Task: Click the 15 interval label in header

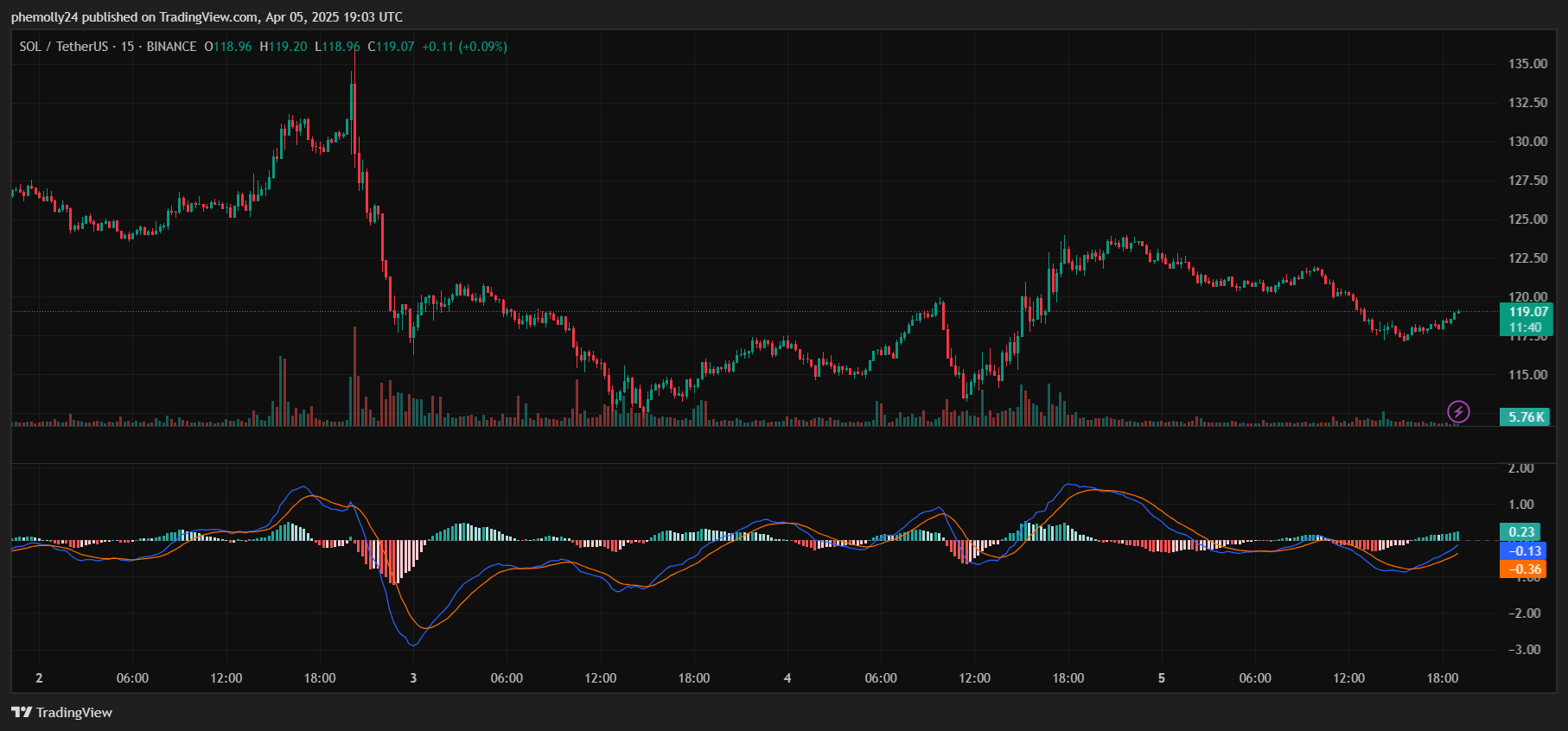Action: pyautogui.click(x=127, y=47)
